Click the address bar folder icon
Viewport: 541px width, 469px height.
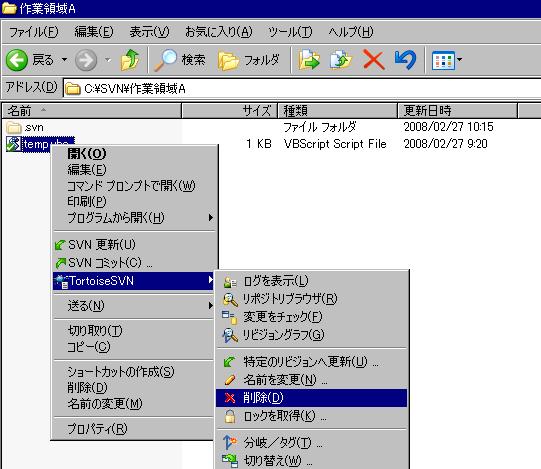click(73, 89)
